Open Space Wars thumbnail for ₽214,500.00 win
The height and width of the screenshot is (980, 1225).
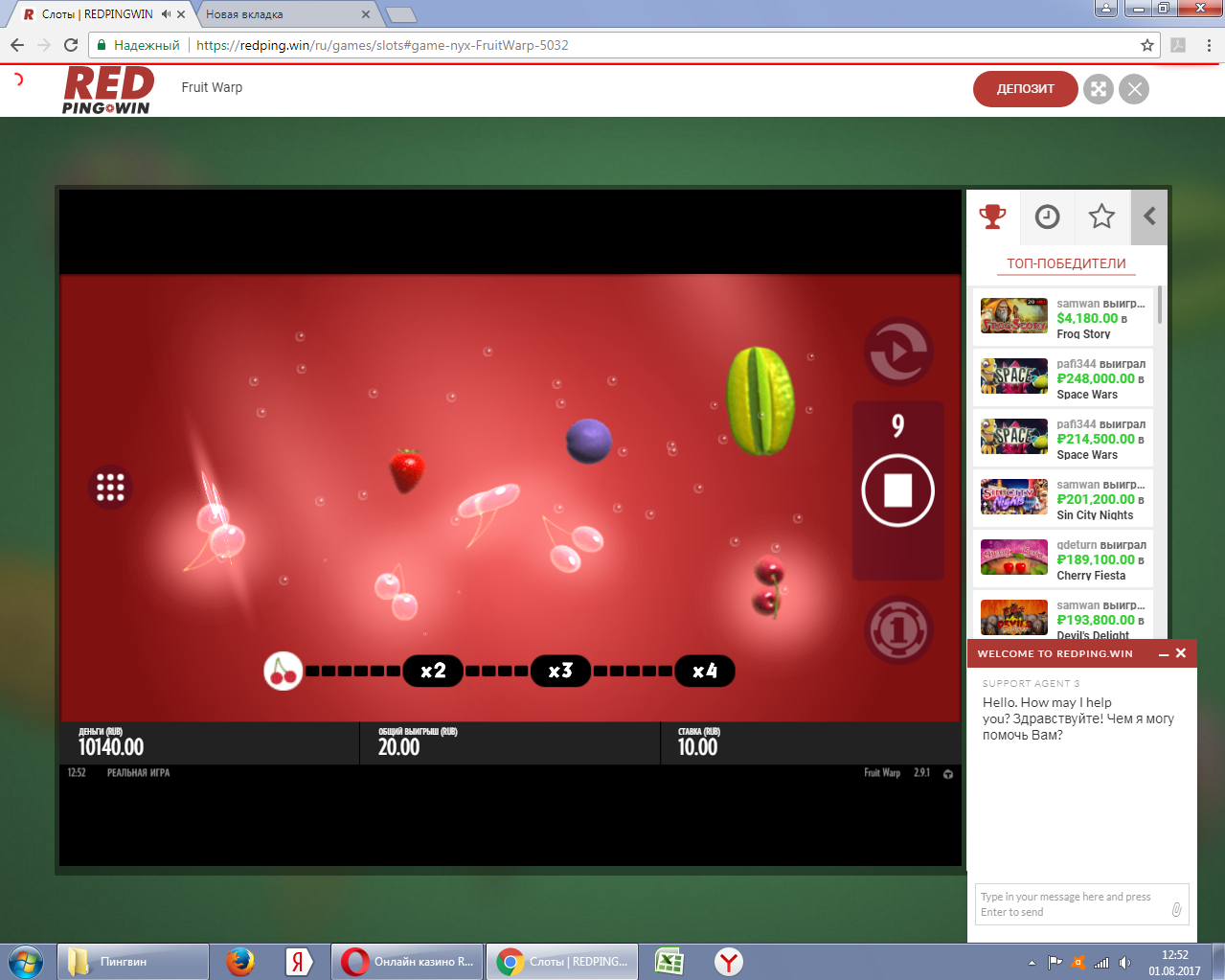[x=1014, y=436]
